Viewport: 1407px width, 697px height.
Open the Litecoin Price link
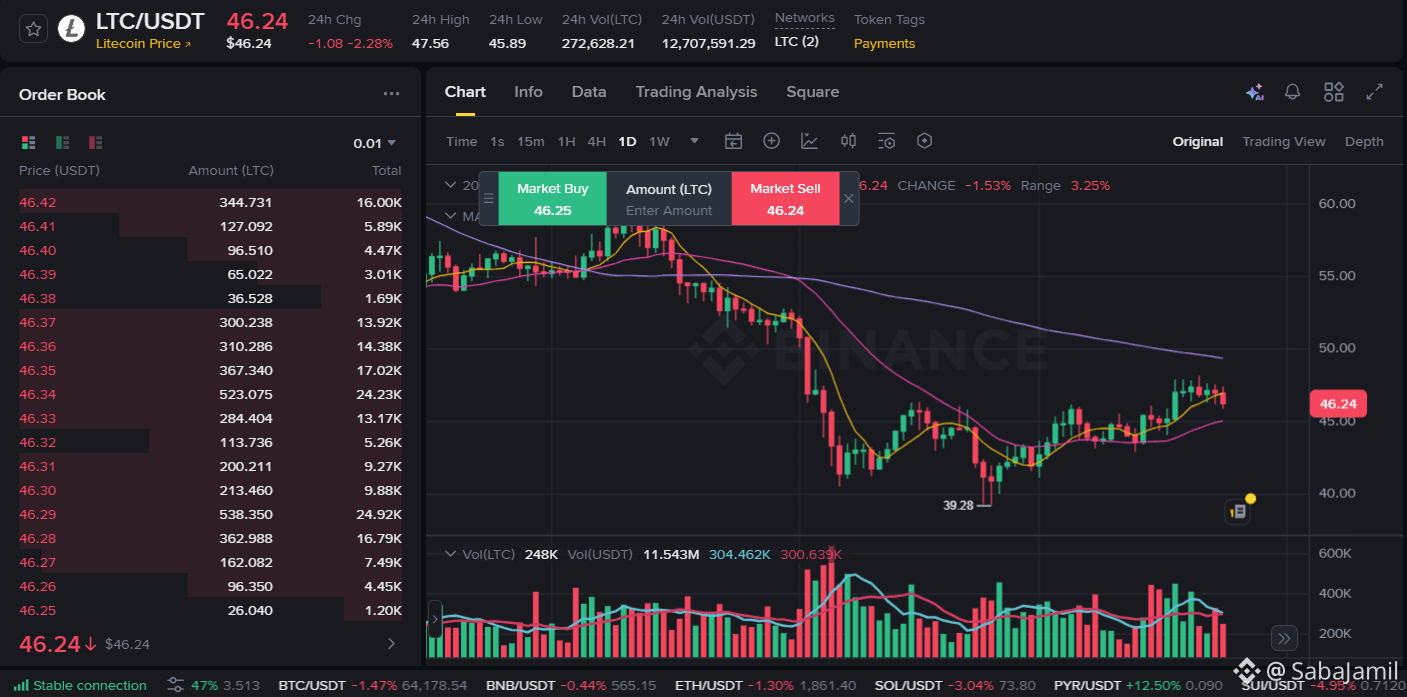tap(143, 44)
